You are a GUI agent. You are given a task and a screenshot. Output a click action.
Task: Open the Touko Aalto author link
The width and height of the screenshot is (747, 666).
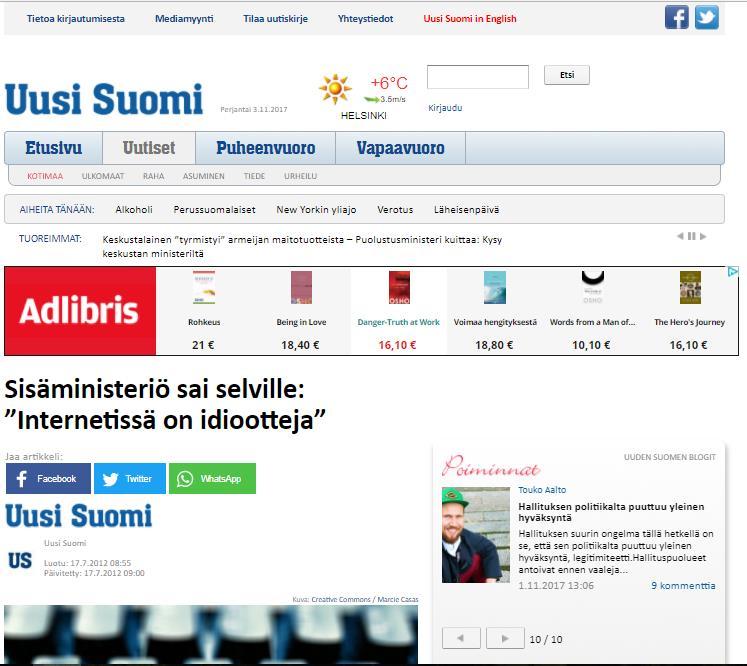point(542,490)
